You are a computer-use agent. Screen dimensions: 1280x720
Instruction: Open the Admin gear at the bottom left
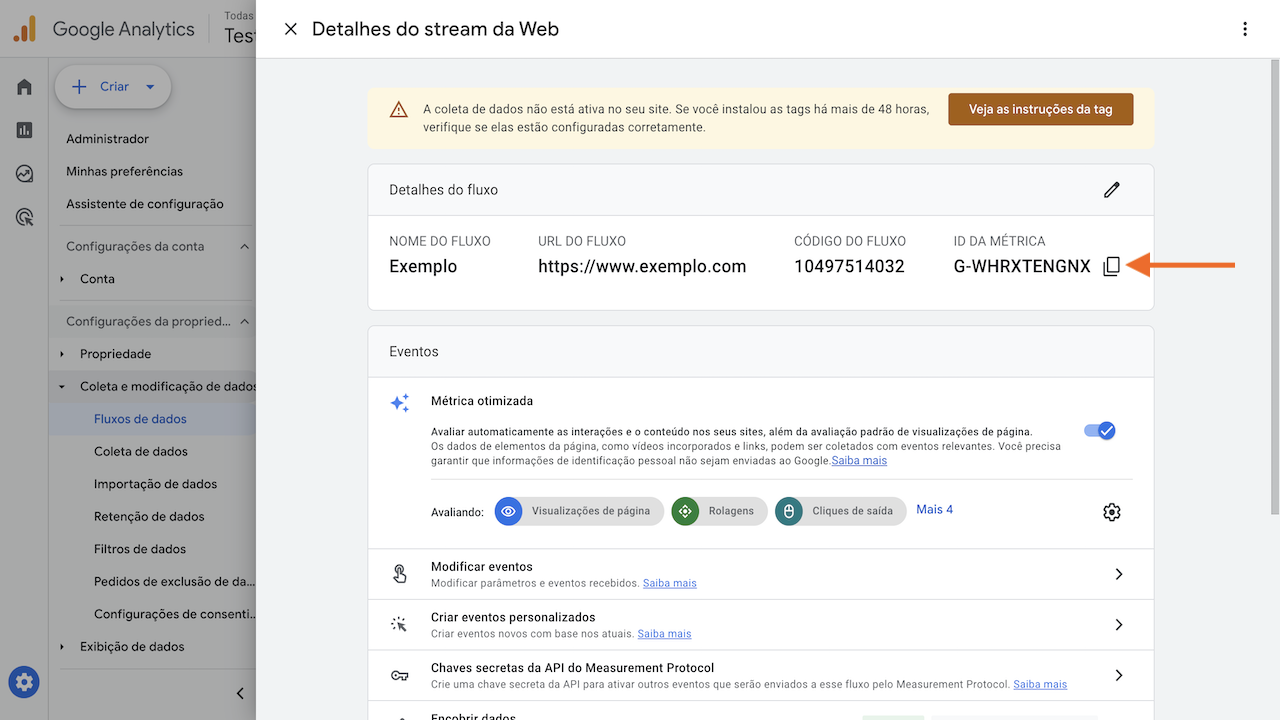(23, 682)
